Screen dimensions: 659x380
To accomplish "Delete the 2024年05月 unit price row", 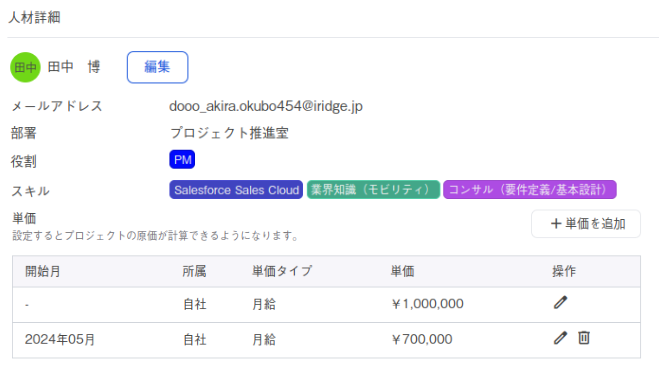I will pyautogui.click(x=584, y=338).
